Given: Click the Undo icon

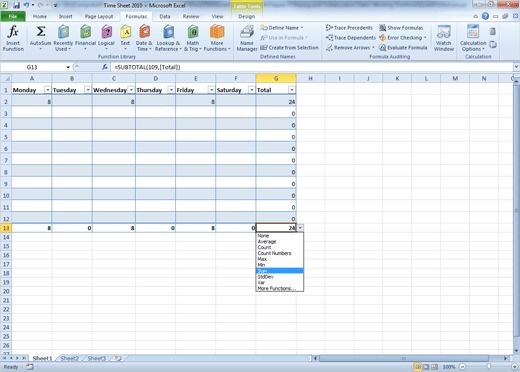Looking at the screenshot, I should [x=26, y=5].
